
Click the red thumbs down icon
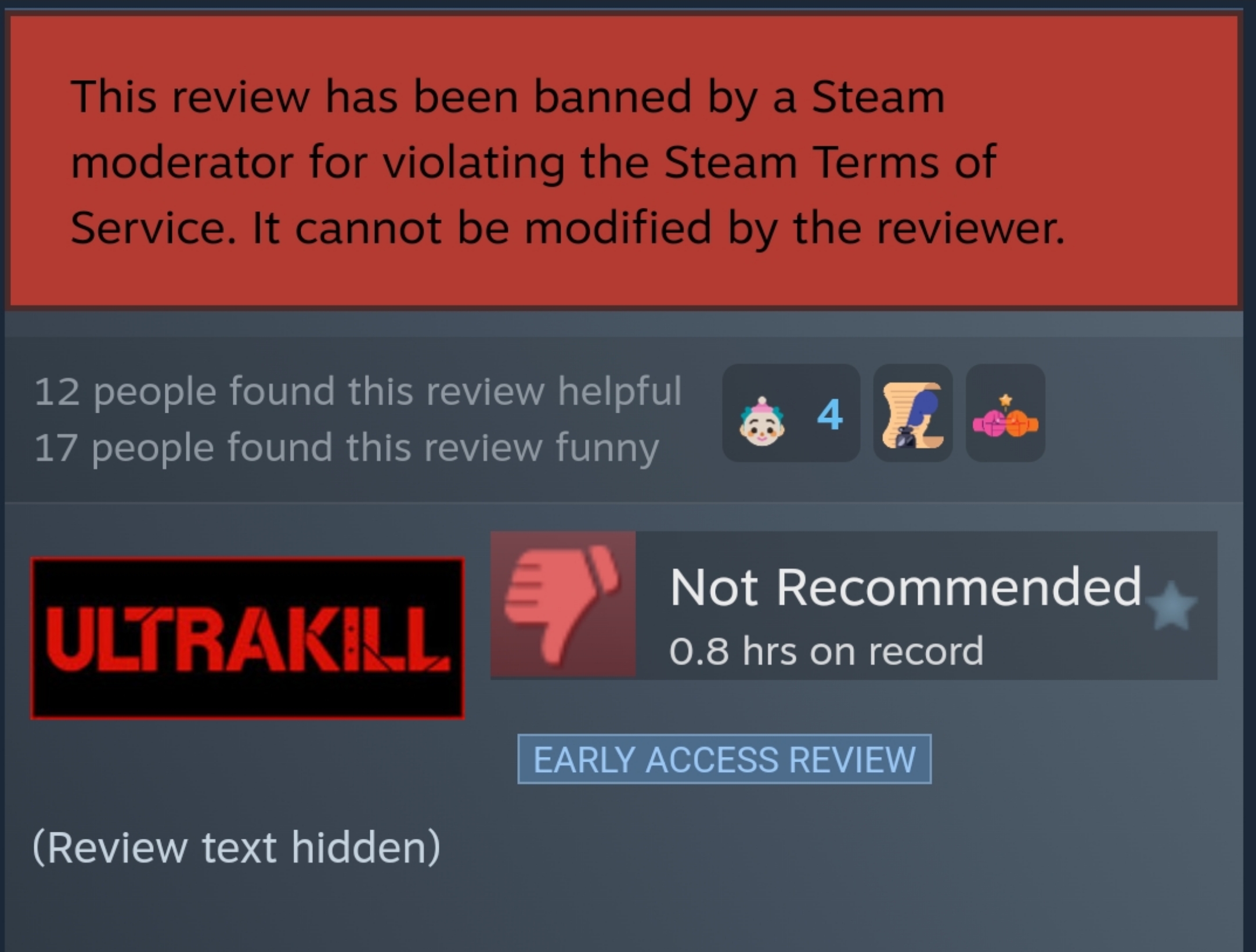(562, 604)
